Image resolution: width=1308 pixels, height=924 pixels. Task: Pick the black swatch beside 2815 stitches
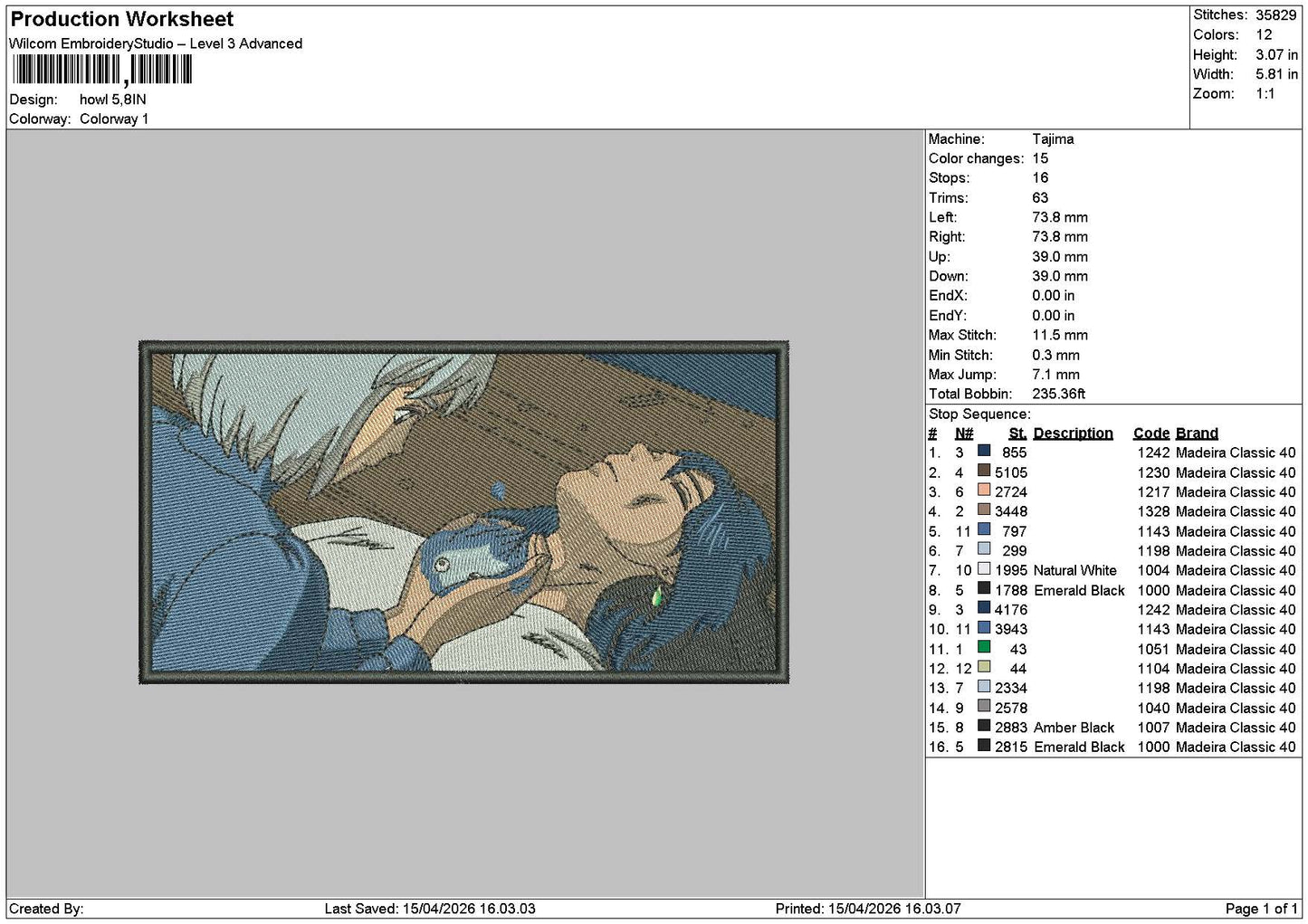pos(984,746)
